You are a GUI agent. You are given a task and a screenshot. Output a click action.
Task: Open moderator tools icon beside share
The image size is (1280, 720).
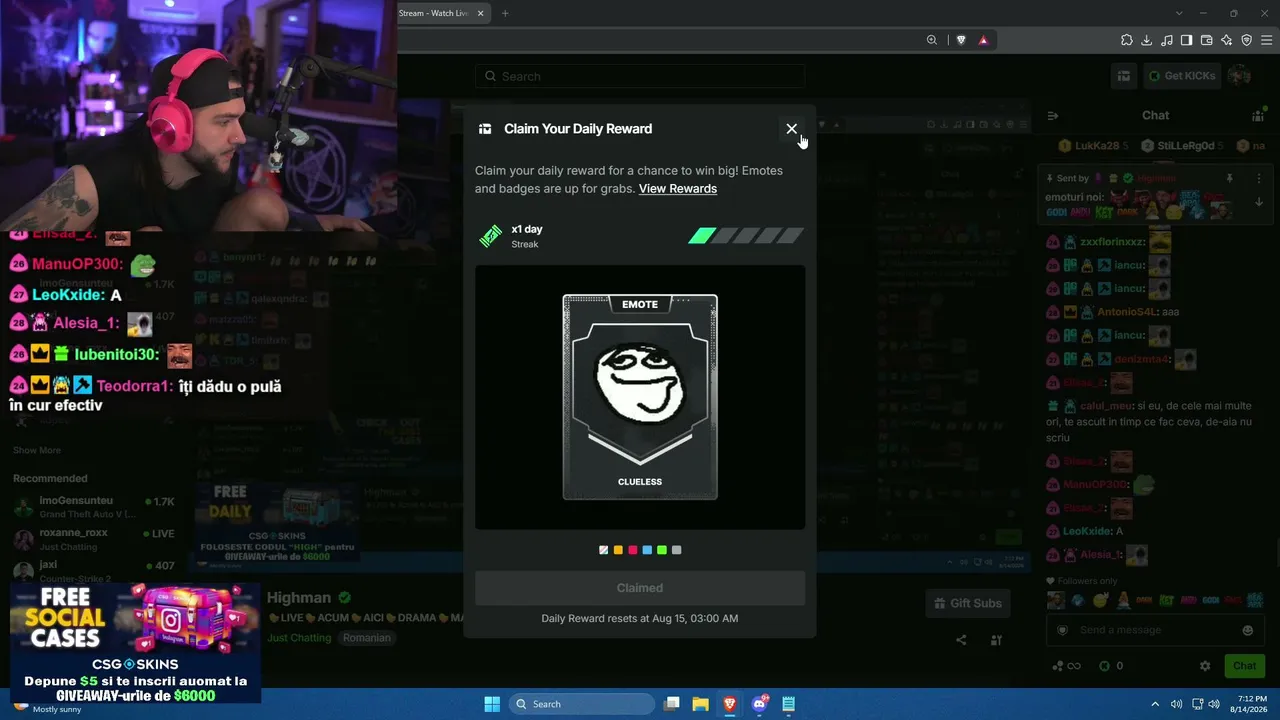click(996, 640)
